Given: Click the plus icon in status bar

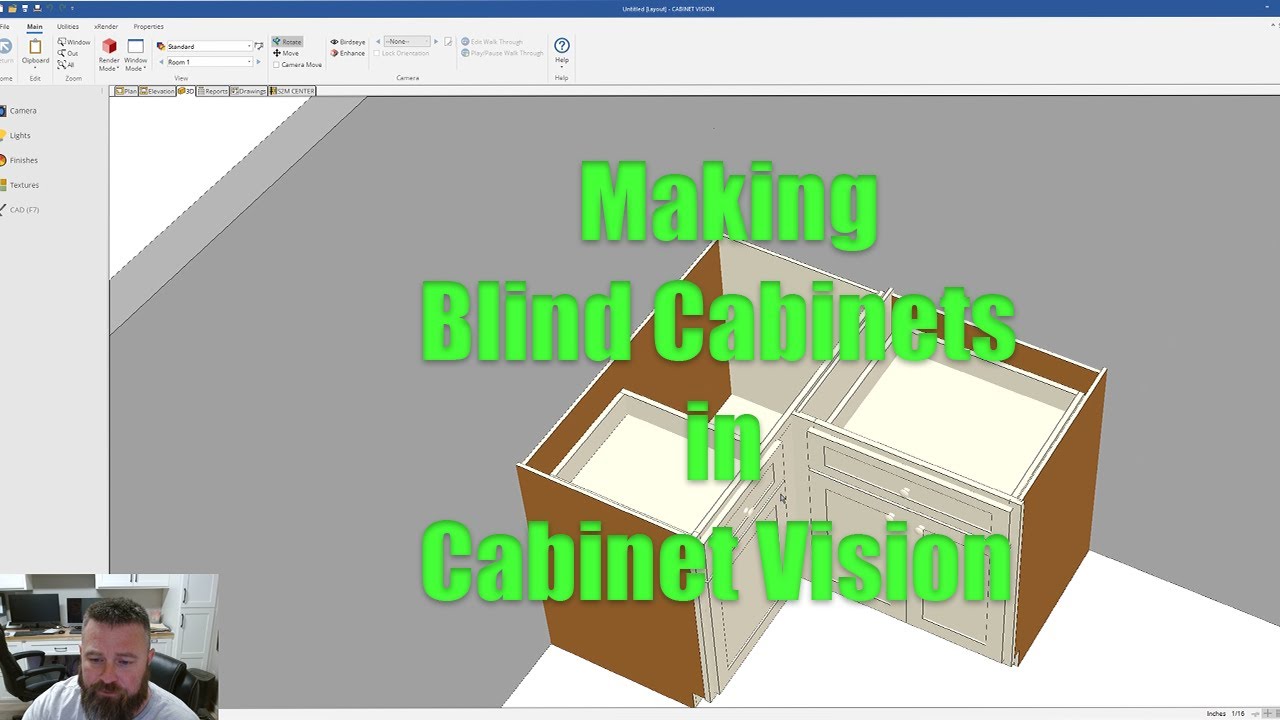Looking at the screenshot, I should point(1267,713).
